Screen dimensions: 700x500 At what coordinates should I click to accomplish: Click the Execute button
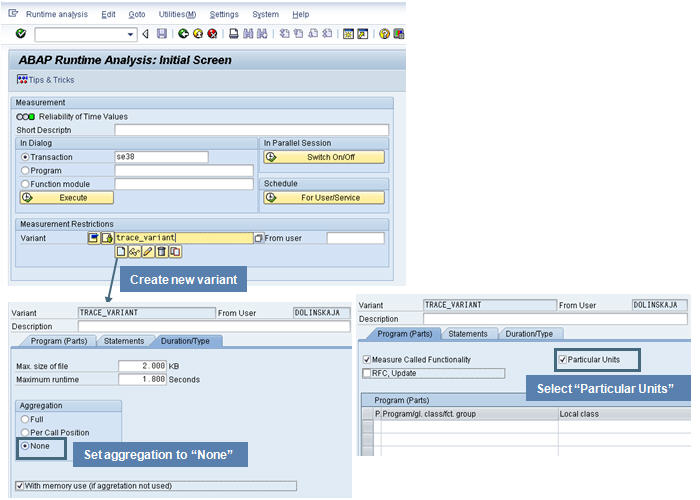pyautogui.click(x=66, y=198)
